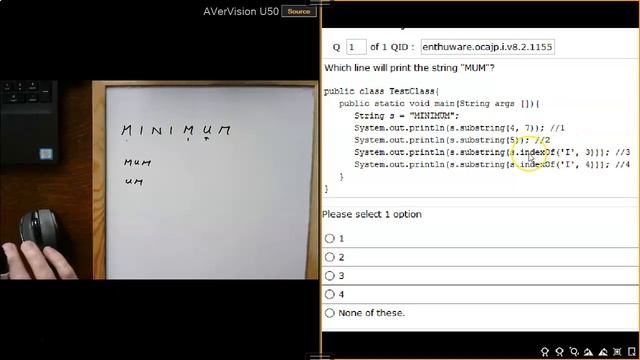Click the question text 'Which line will print the string "MUM"?'
The width and height of the screenshot is (640, 360).
pos(409,68)
